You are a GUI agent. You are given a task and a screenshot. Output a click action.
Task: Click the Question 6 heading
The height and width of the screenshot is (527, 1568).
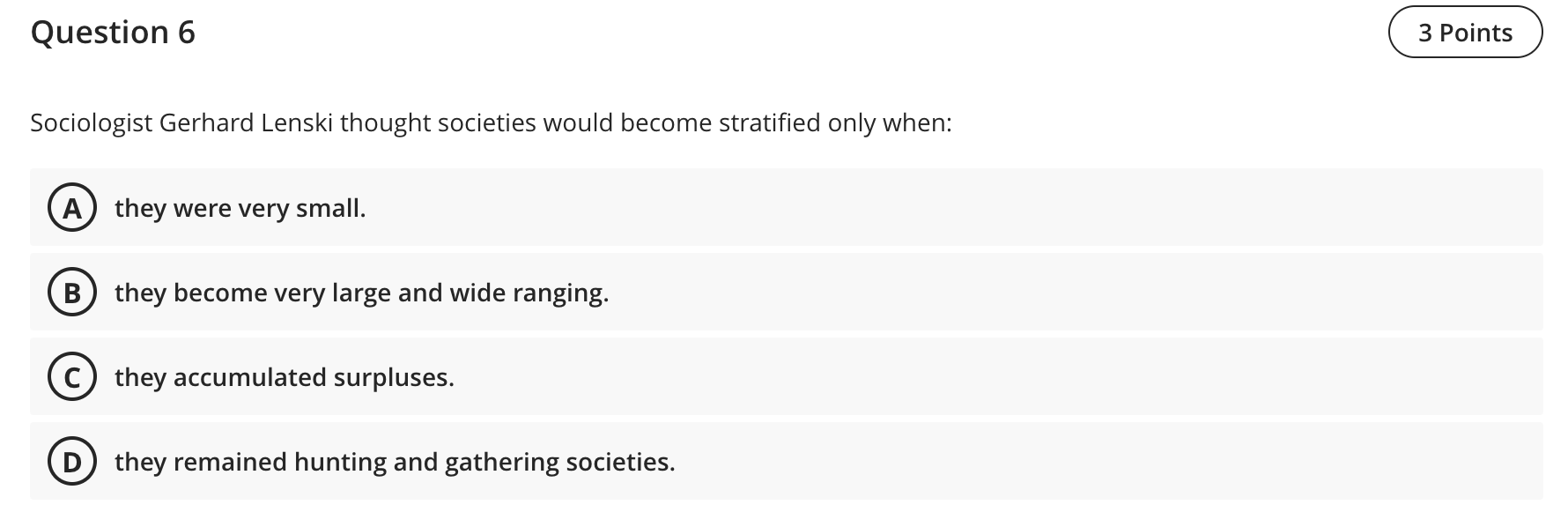pyautogui.click(x=112, y=32)
